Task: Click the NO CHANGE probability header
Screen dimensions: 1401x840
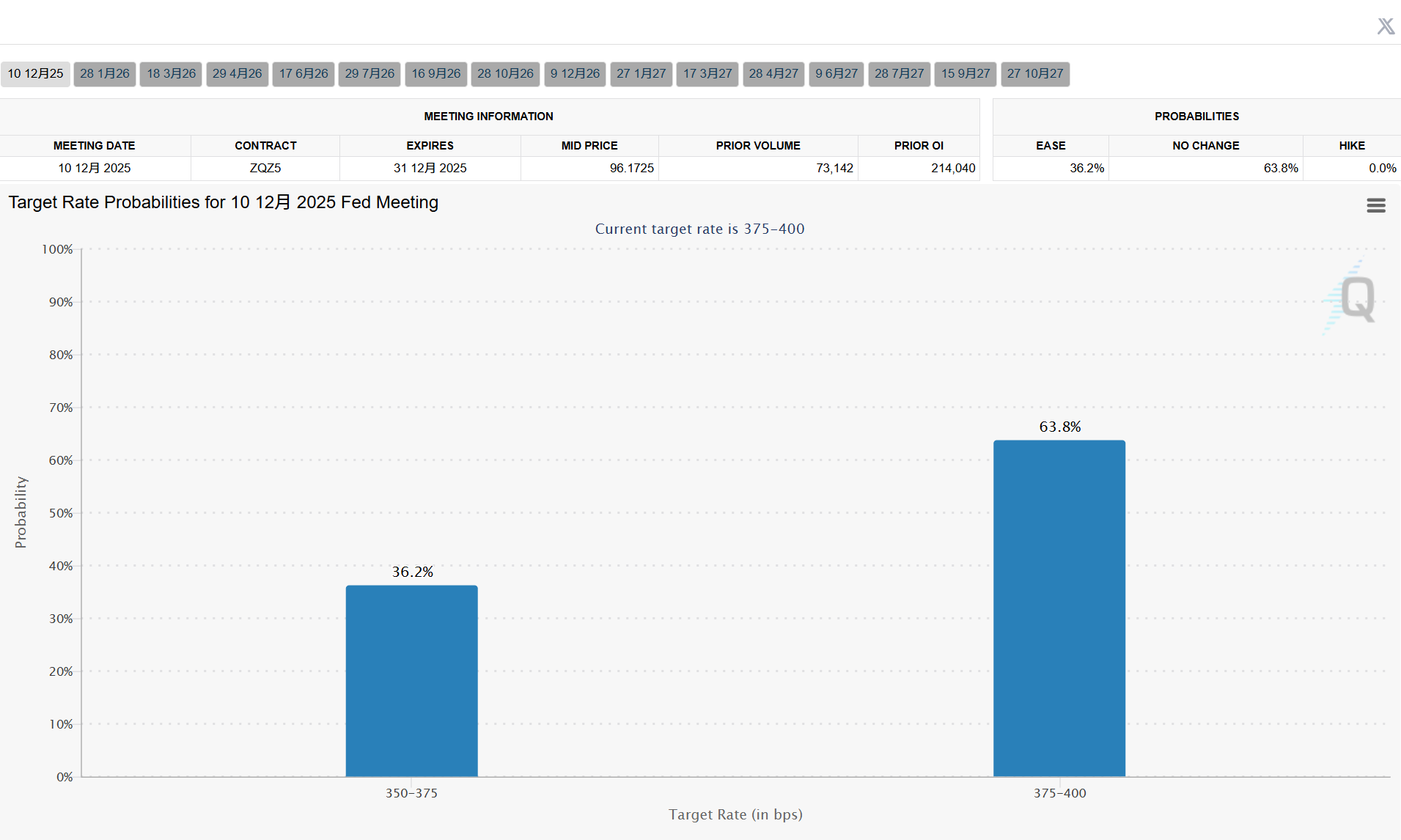Action: pos(1206,146)
